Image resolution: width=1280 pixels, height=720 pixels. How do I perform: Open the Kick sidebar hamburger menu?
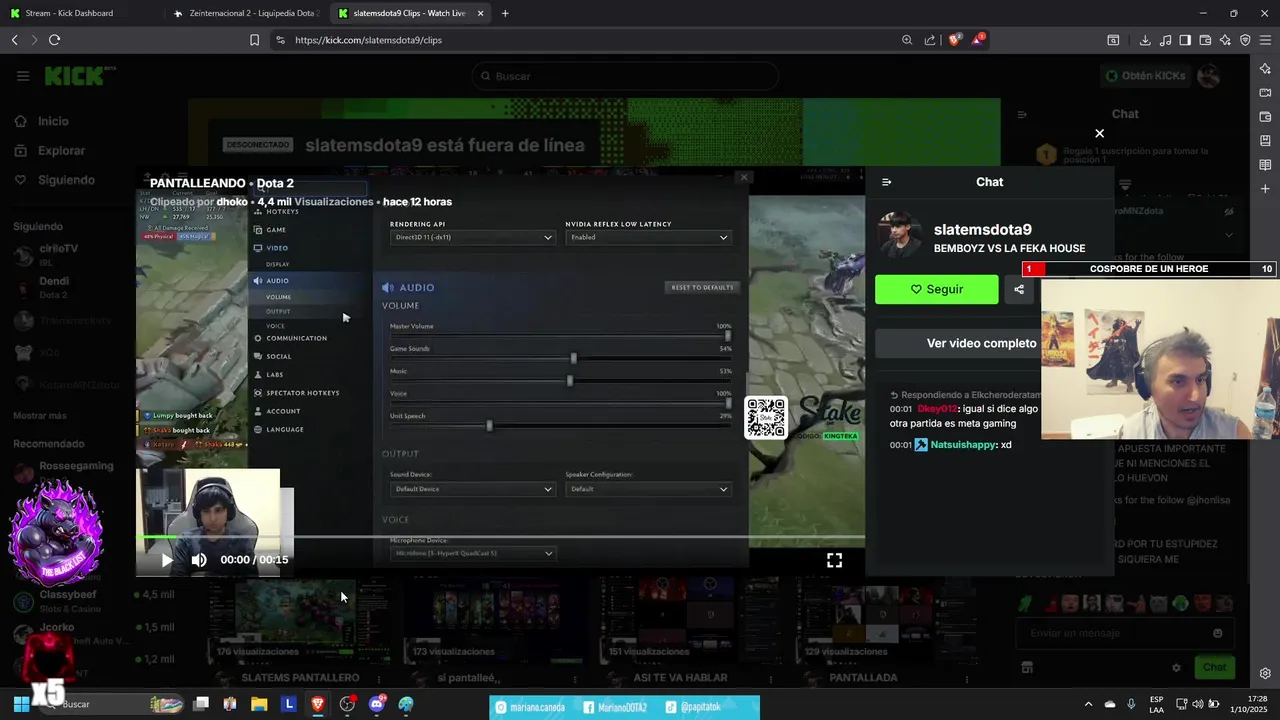click(23, 76)
